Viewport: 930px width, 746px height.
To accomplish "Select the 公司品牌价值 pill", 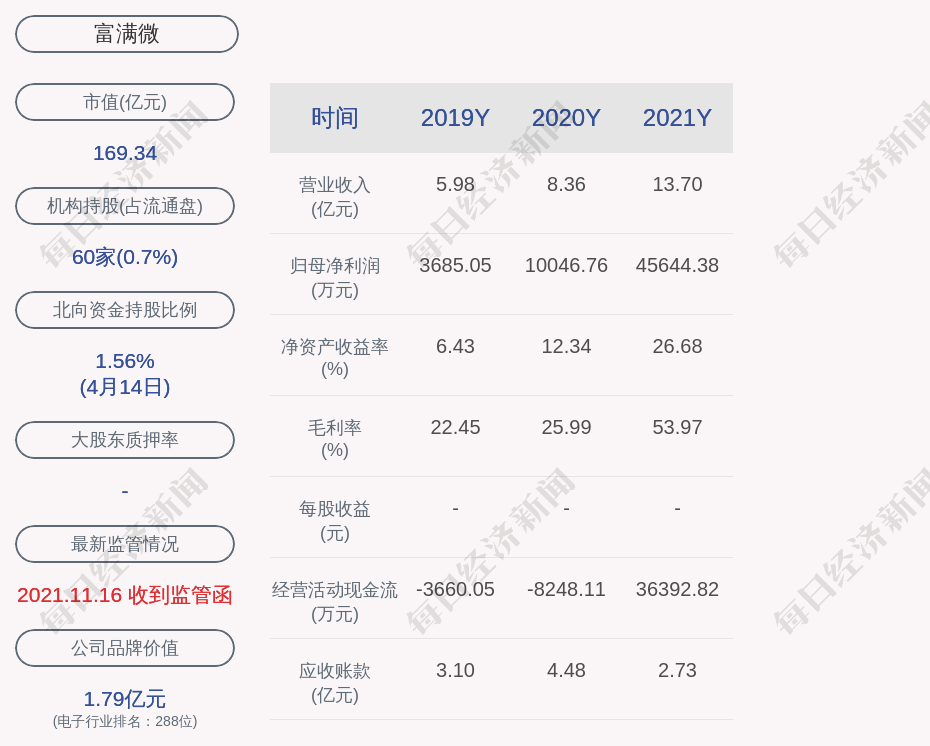I will [x=125, y=648].
